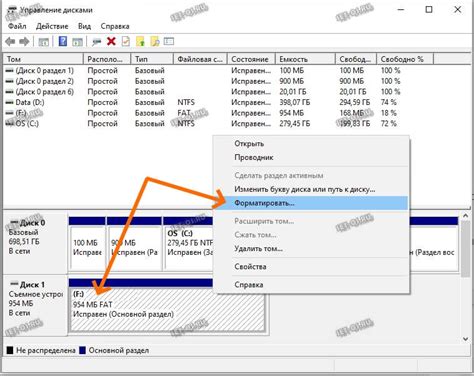This screenshot has height=376, width=474.
Task: Click the yellow folder with magnifier icon
Action: pos(155,41)
